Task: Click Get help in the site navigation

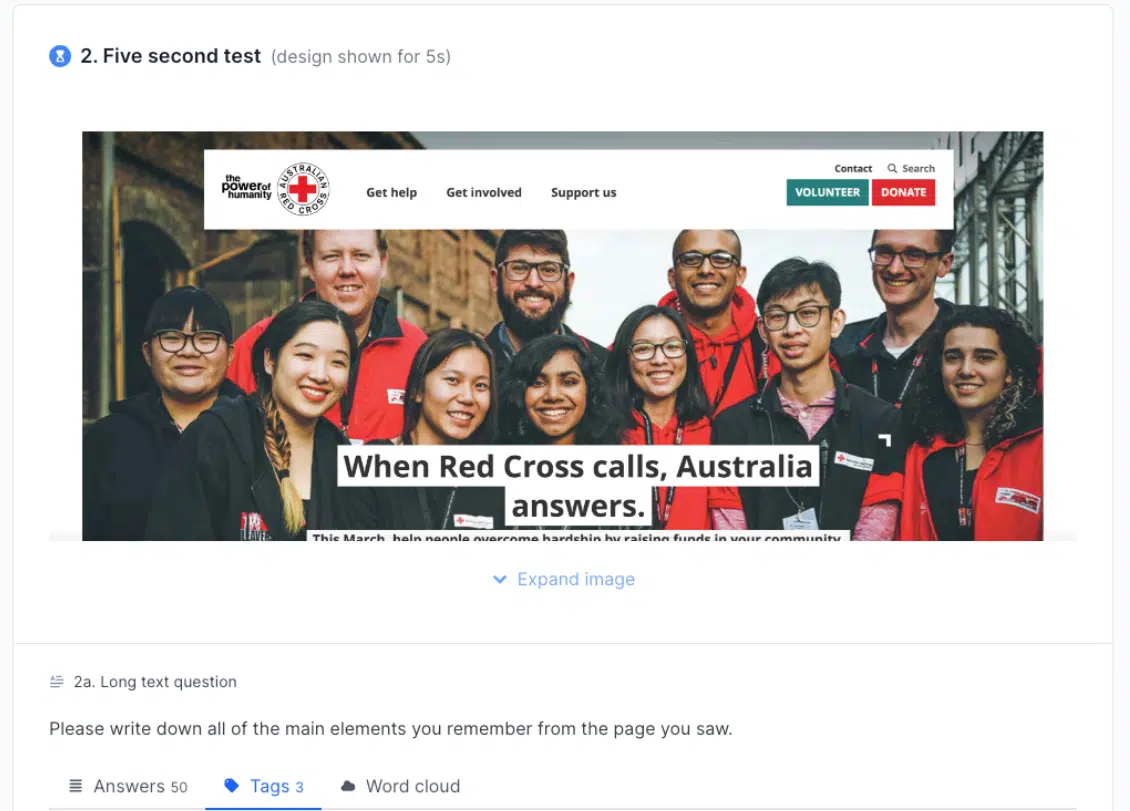Action: pos(391,192)
